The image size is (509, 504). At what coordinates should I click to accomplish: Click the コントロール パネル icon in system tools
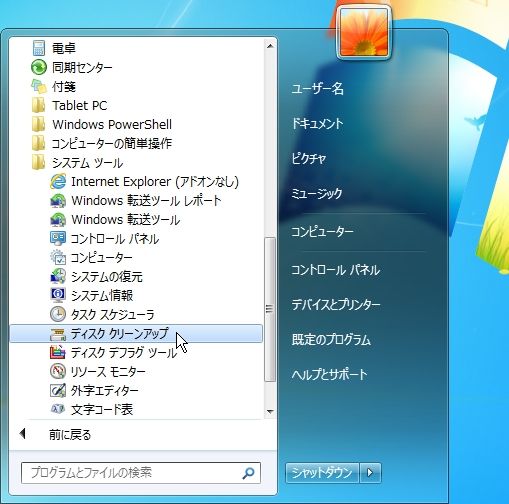coord(58,239)
